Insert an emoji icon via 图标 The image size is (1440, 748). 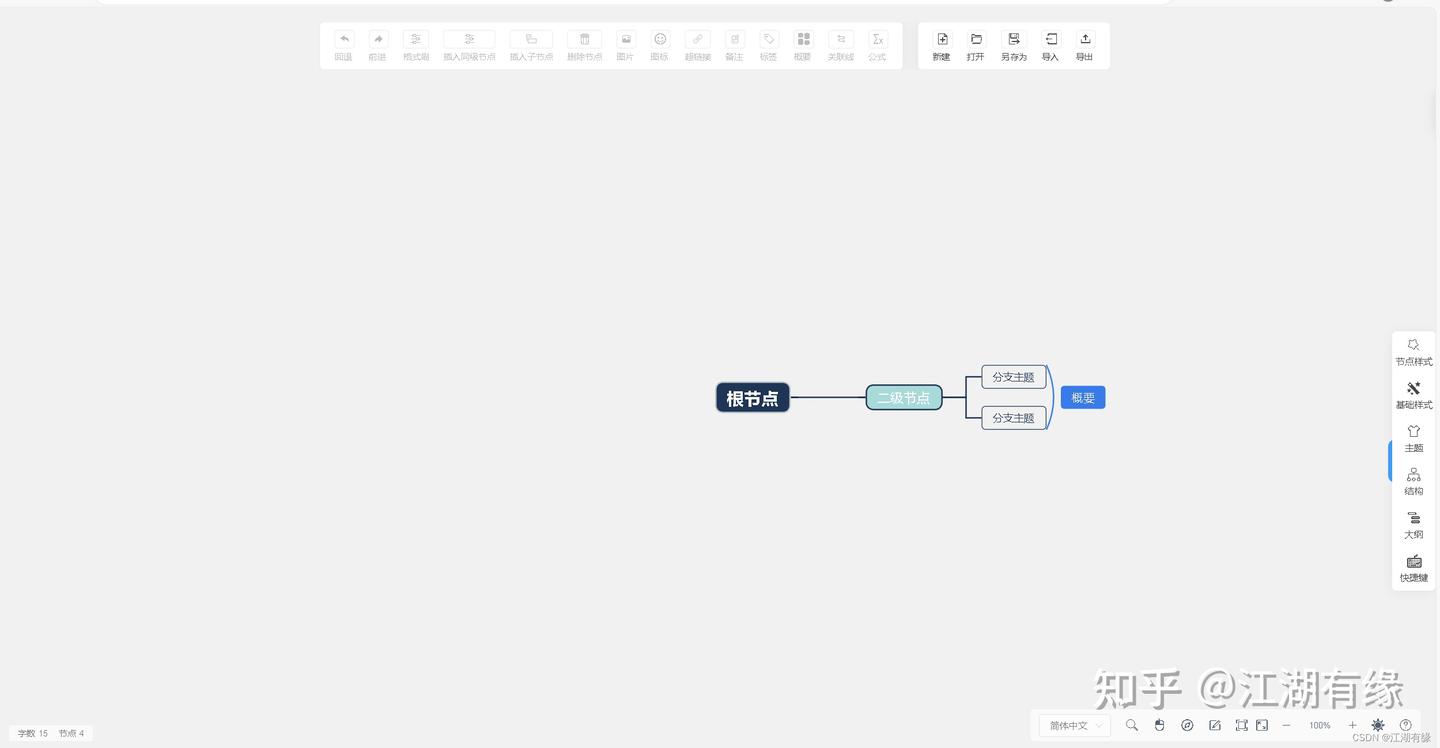pyautogui.click(x=659, y=45)
